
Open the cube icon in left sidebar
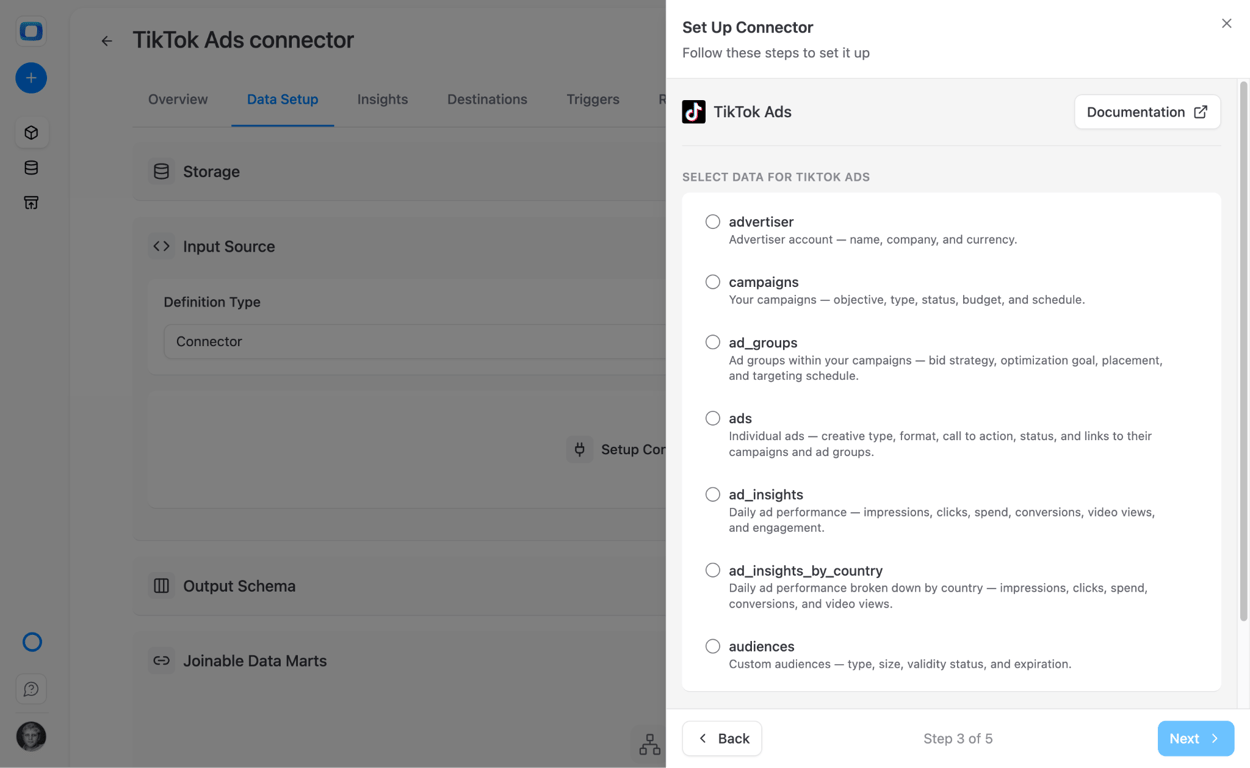[x=31, y=133]
